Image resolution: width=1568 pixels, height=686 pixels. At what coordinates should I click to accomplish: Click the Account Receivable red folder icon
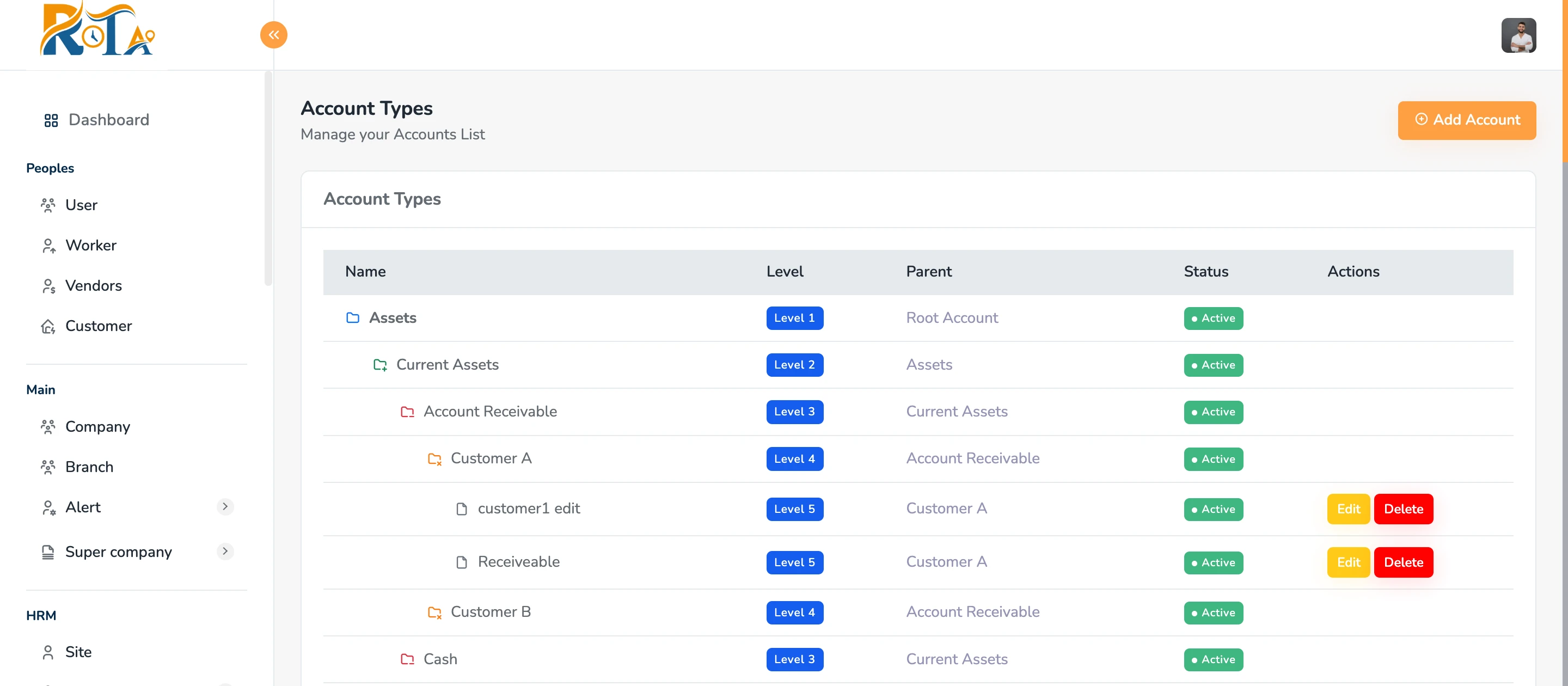pyautogui.click(x=407, y=412)
